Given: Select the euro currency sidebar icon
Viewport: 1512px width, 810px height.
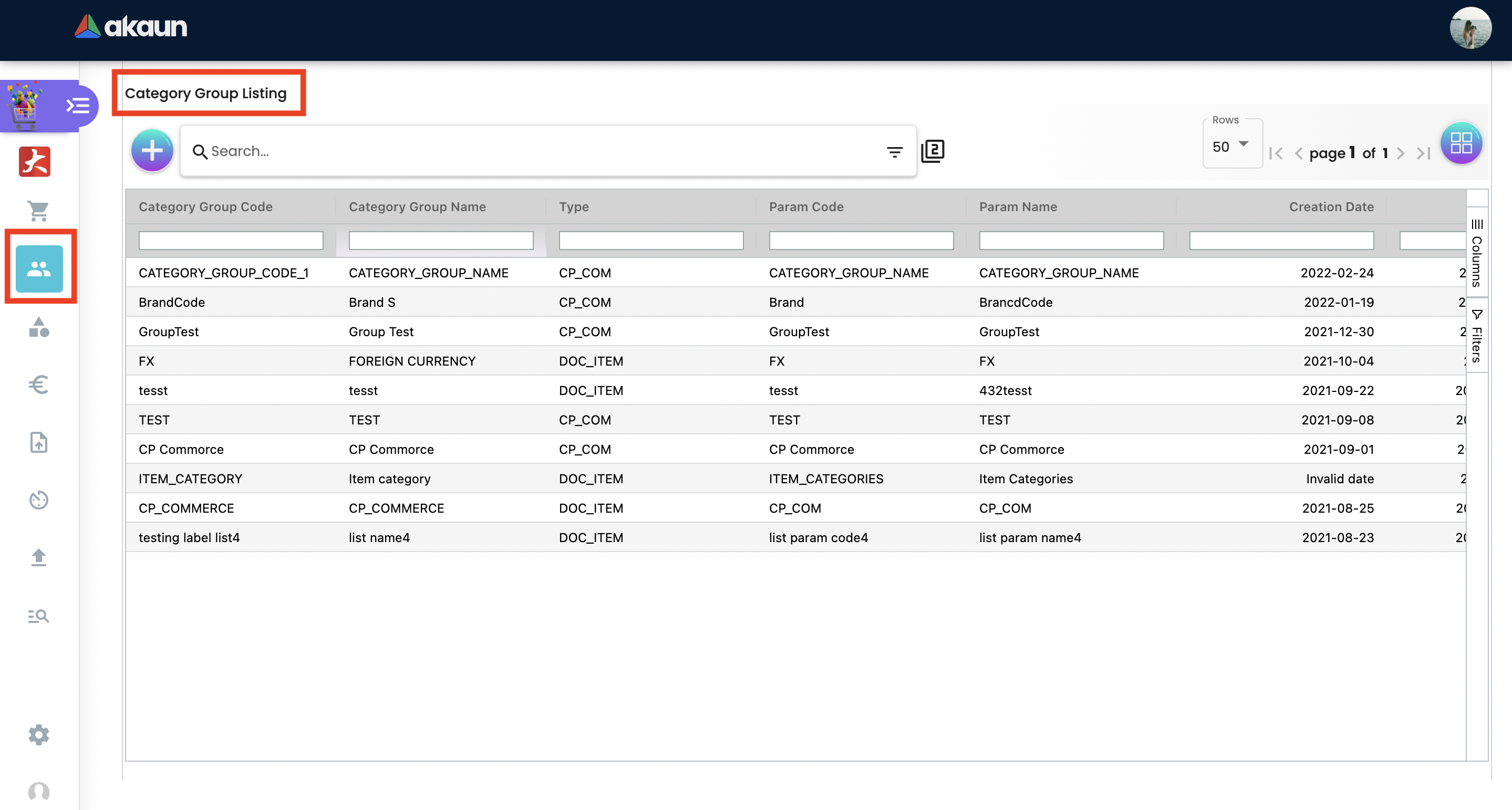Looking at the screenshot, I should 39,385.
